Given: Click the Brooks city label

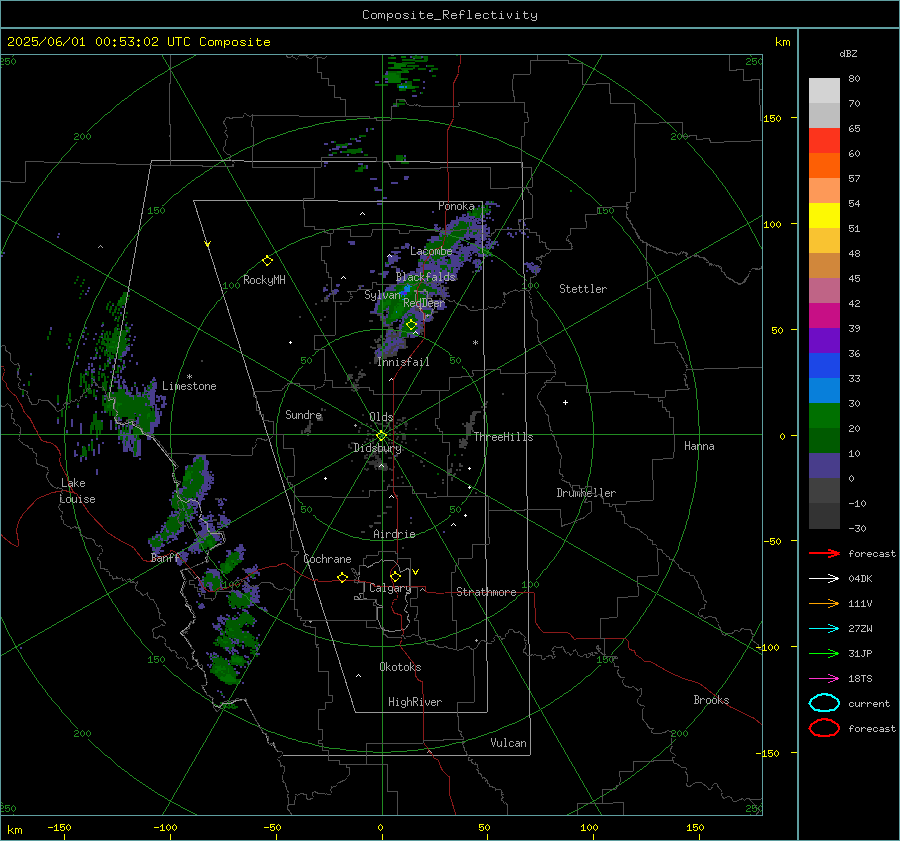Looking at the screenshot, I should click(x=711, y=700).
